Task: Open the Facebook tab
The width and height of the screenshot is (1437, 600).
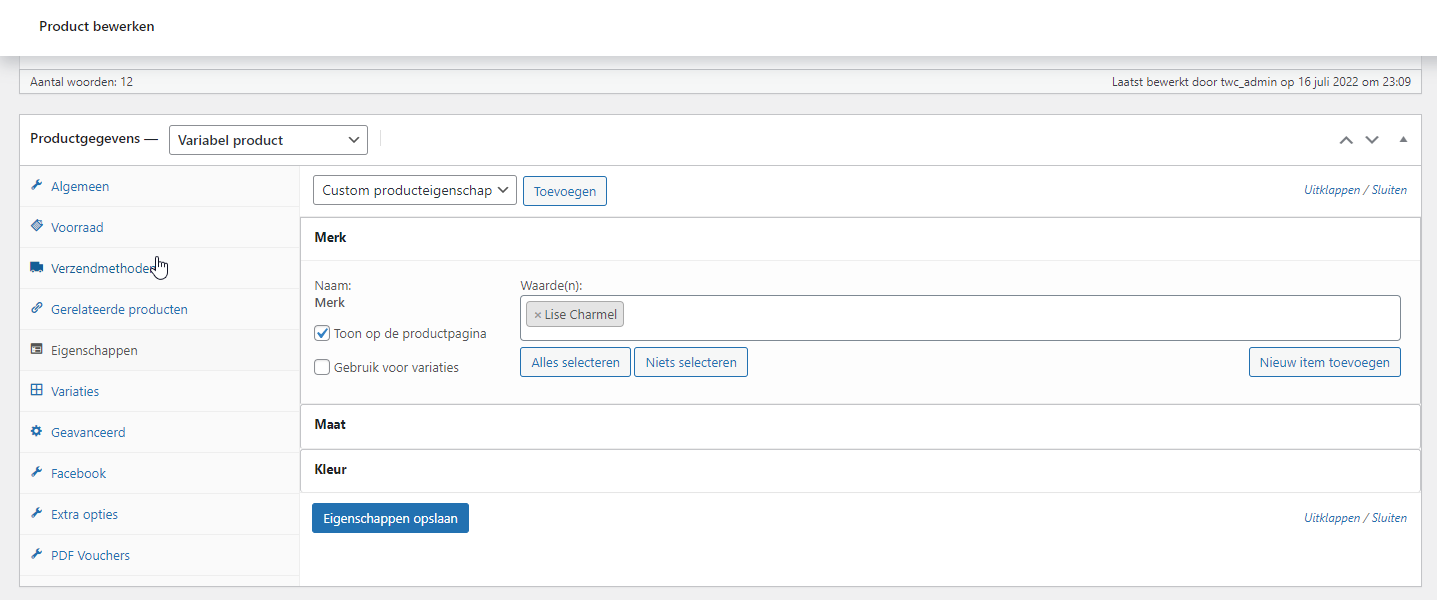Action: pyautogui.click(x=160, y=473)
